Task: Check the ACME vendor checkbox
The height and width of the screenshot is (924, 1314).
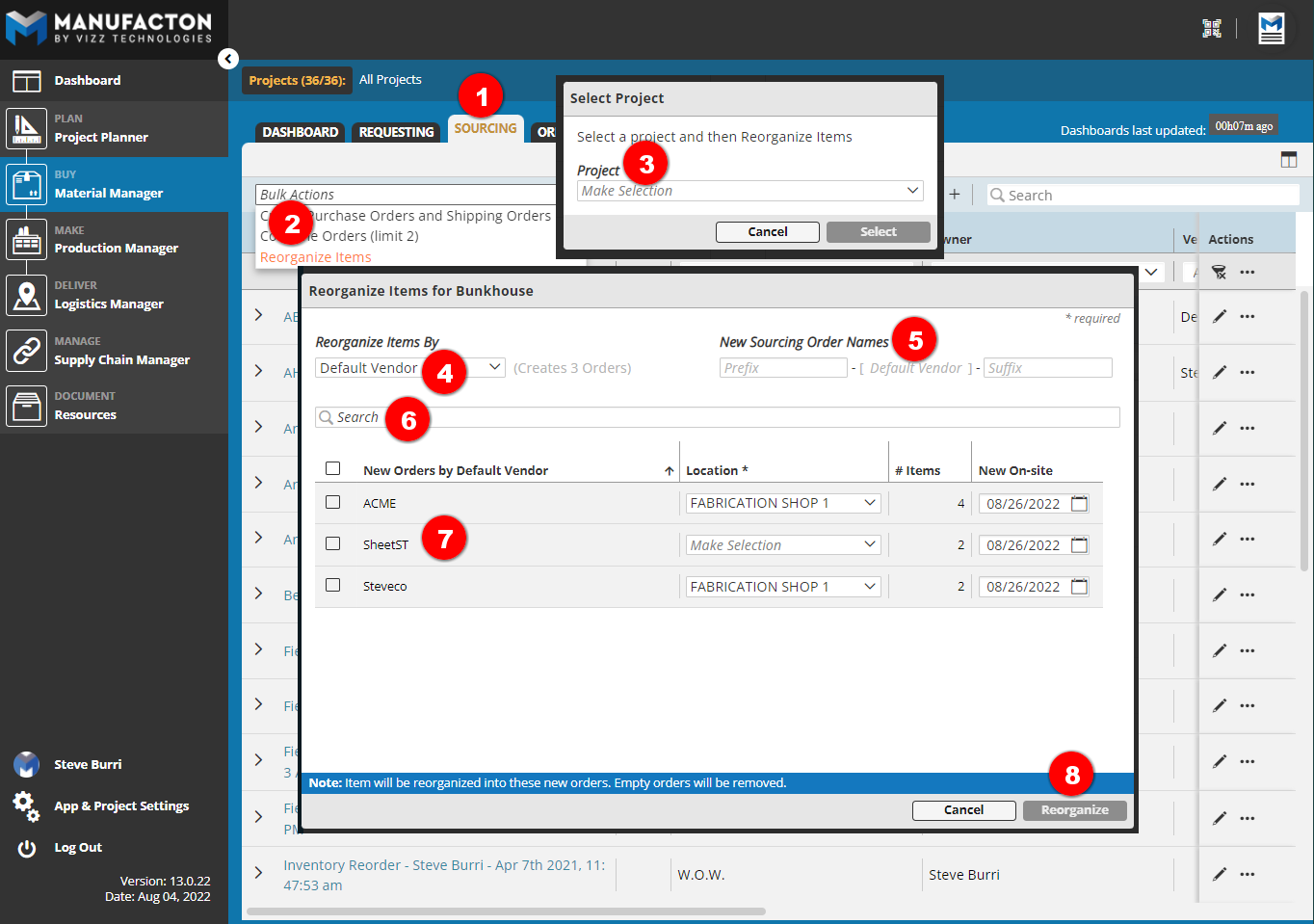Action: pos(333,502)
